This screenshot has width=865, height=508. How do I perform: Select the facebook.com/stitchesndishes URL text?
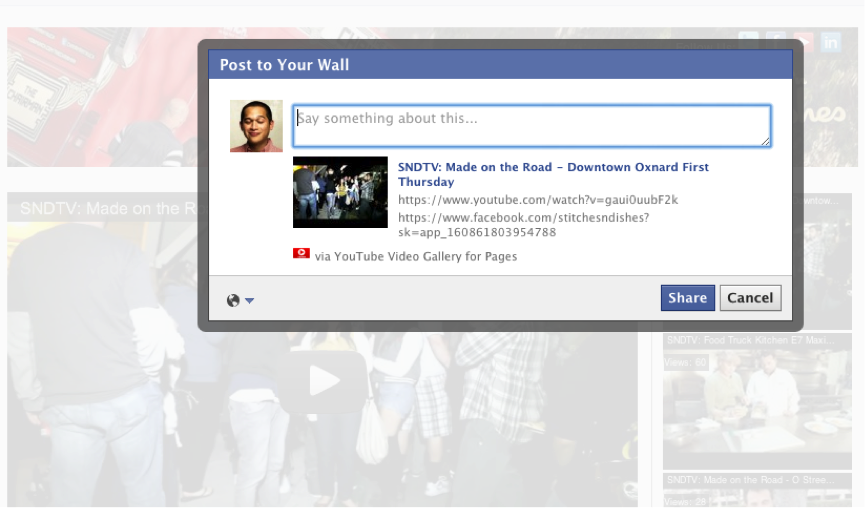coord(523,224)
